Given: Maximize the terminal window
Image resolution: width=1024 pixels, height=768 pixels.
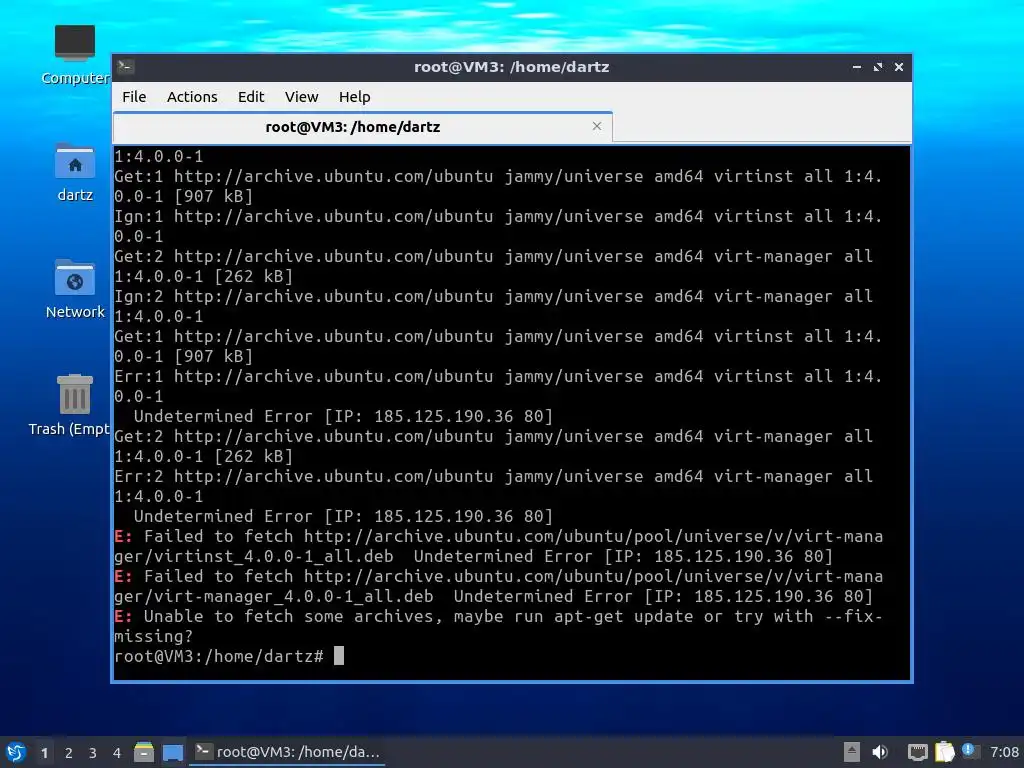Looking at the screenshot, I should pos(878,67).
